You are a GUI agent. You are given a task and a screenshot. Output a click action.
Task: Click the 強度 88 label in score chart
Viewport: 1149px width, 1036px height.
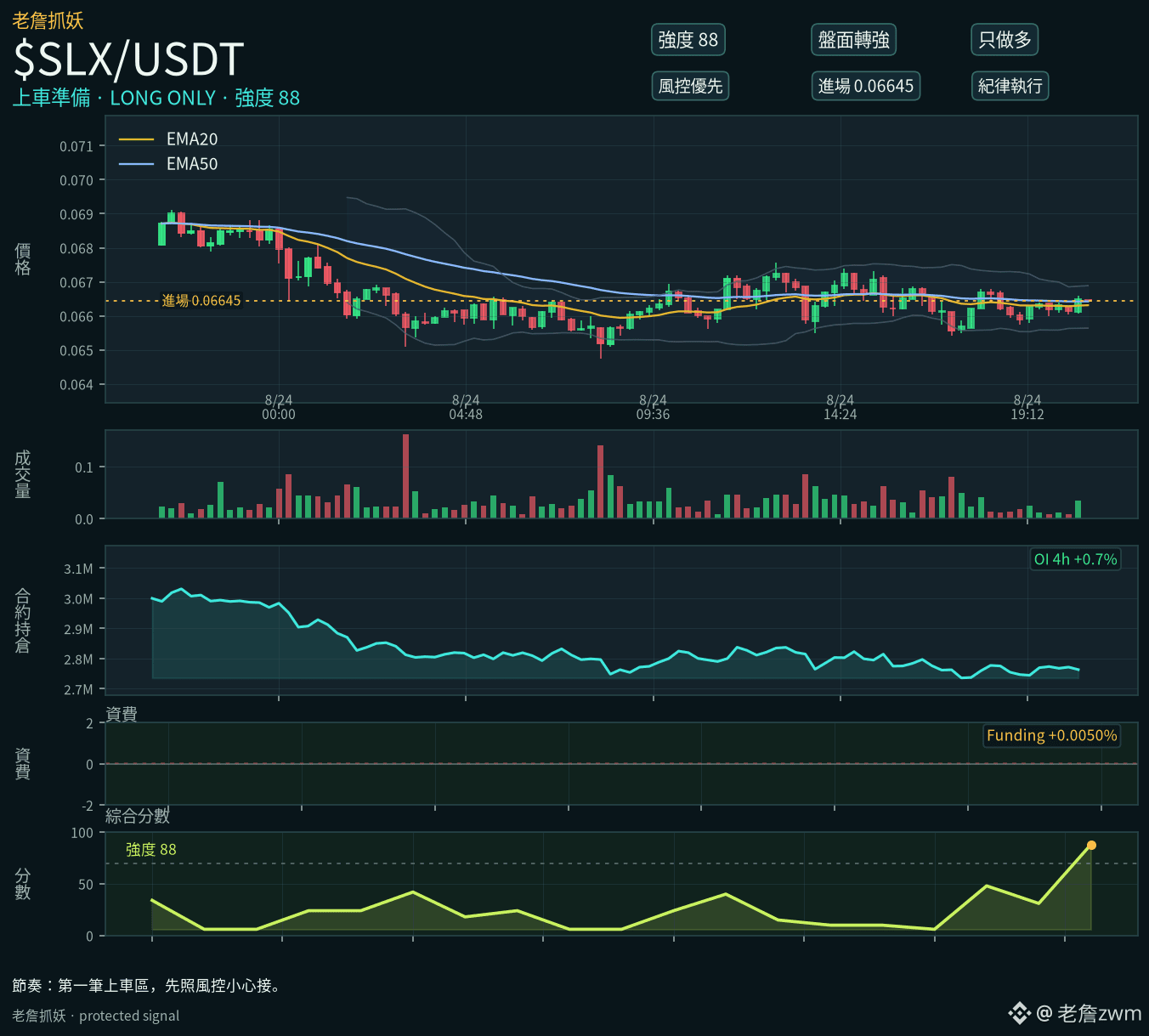point(151,850)
